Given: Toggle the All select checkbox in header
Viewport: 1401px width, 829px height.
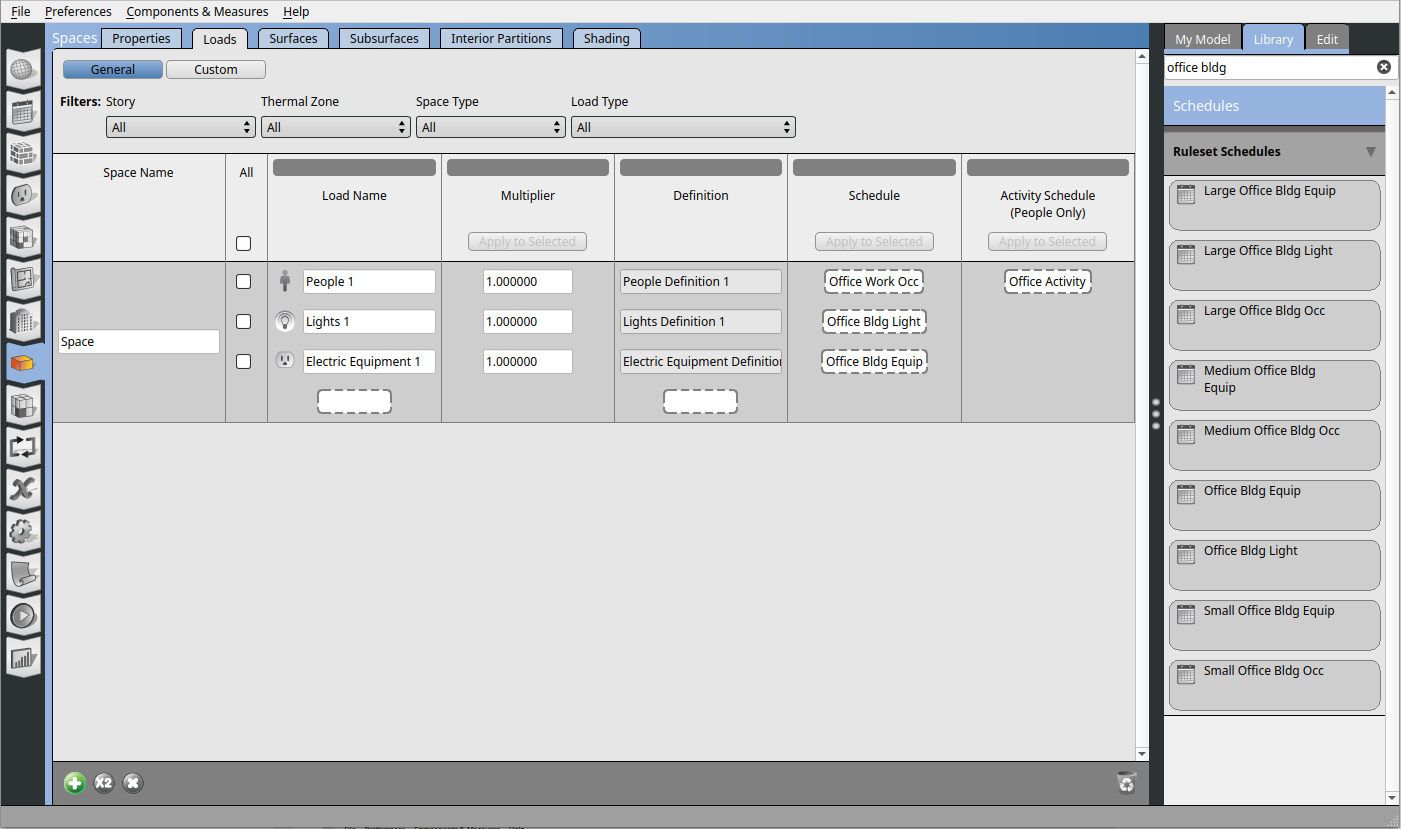Looking at the screenshot, I should pos(243,243).
